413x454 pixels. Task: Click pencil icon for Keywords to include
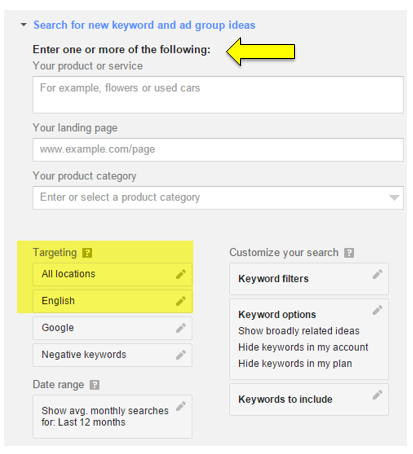tap(377, 395)
